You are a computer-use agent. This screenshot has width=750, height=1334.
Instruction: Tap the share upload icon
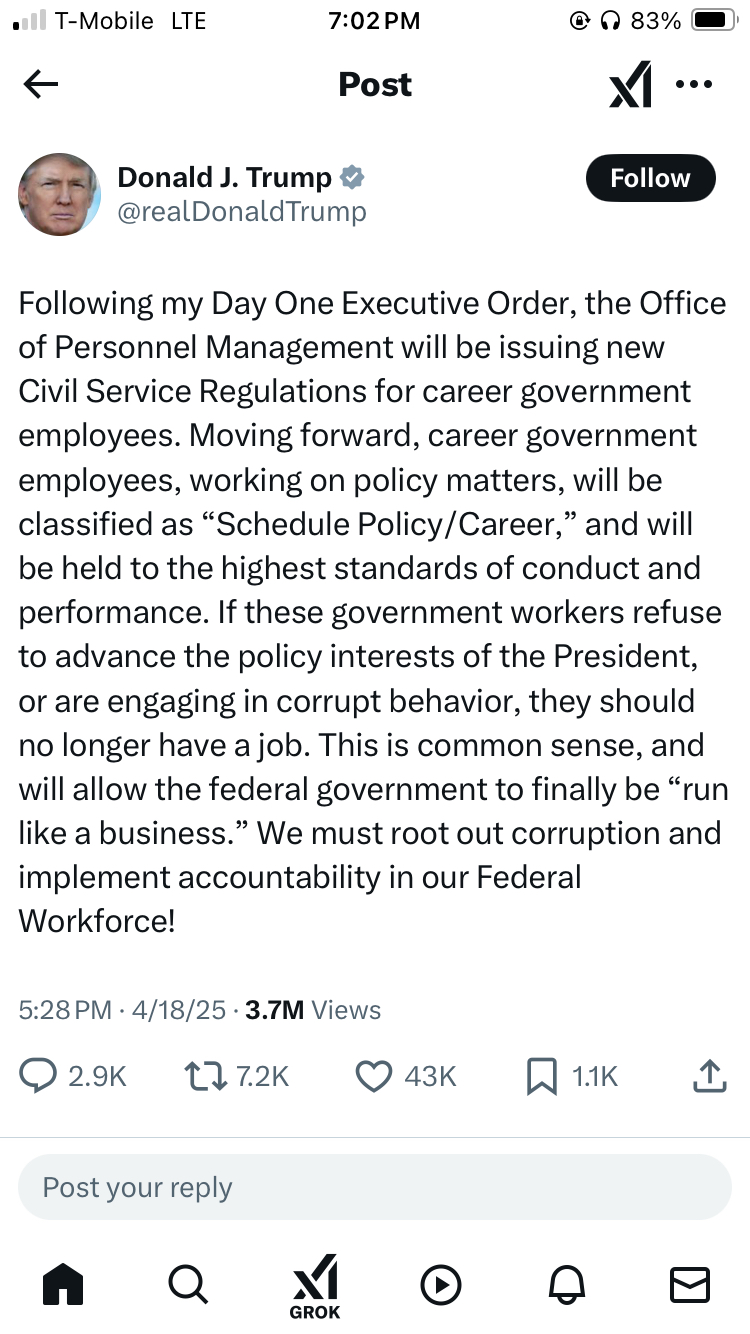pyautogui.click(x=709, y=1076)
